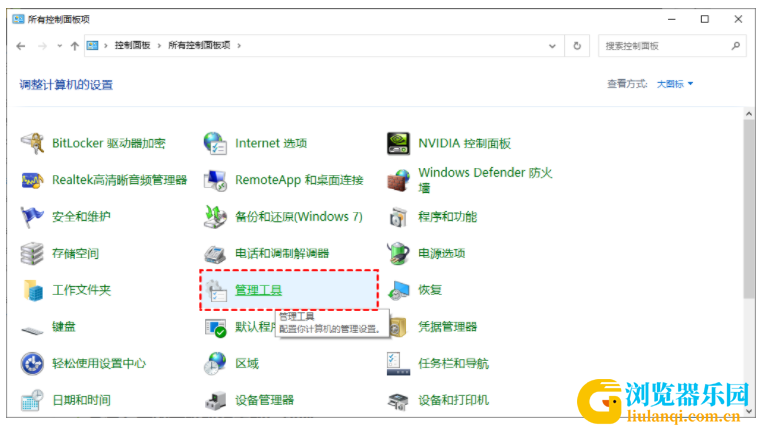Open BitLocker 驱动器加密 icon
This screenshot has width=763, height=426.
click(33, 143)
